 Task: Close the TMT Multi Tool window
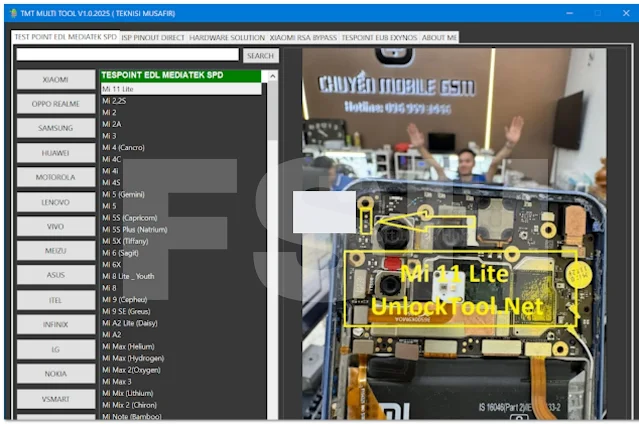click(626, 13)
